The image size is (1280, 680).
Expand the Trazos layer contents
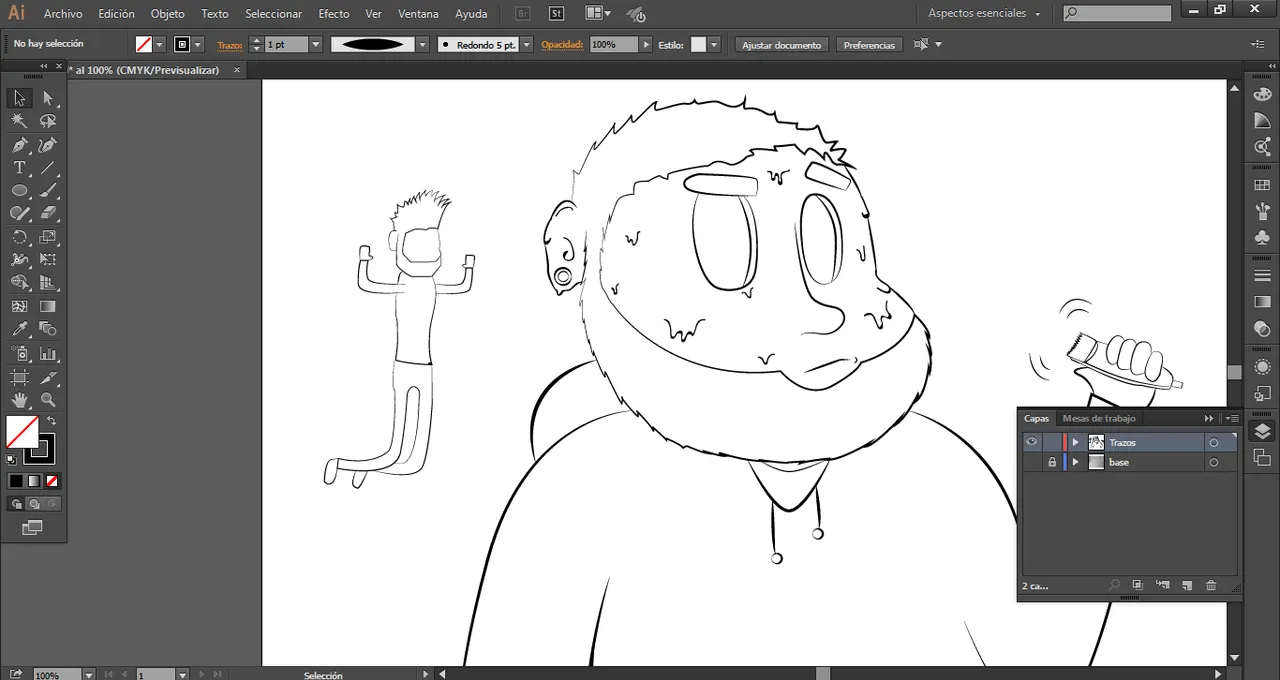click(1076, 442)
